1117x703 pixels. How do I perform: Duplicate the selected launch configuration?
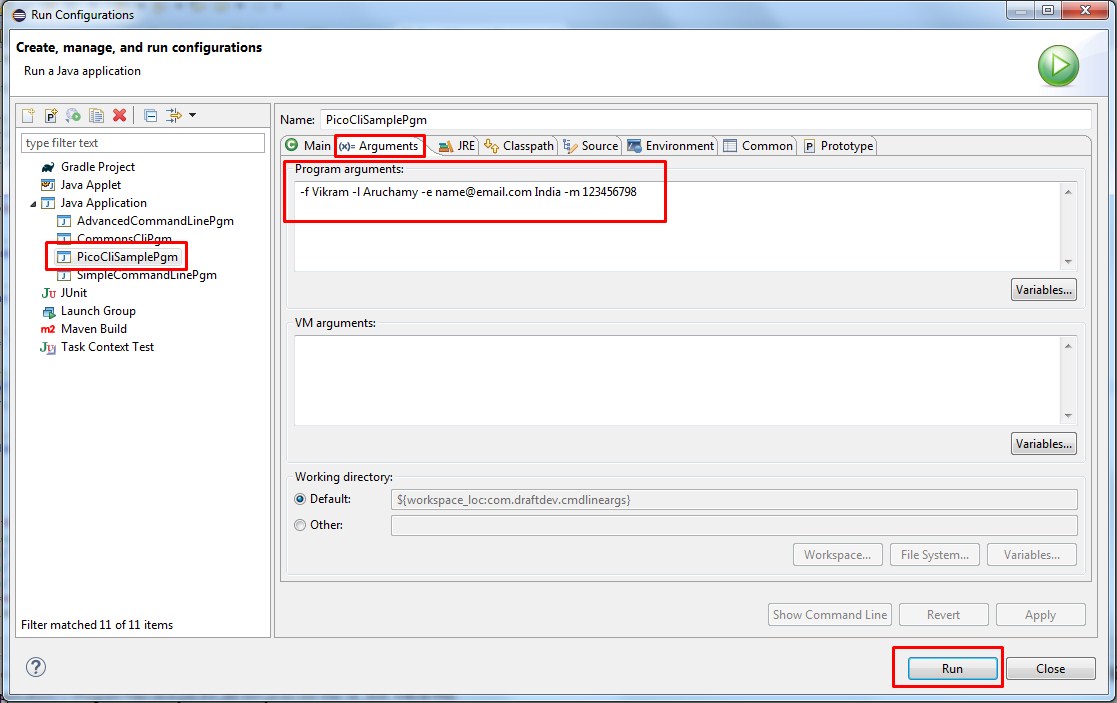tap(96, 115)
